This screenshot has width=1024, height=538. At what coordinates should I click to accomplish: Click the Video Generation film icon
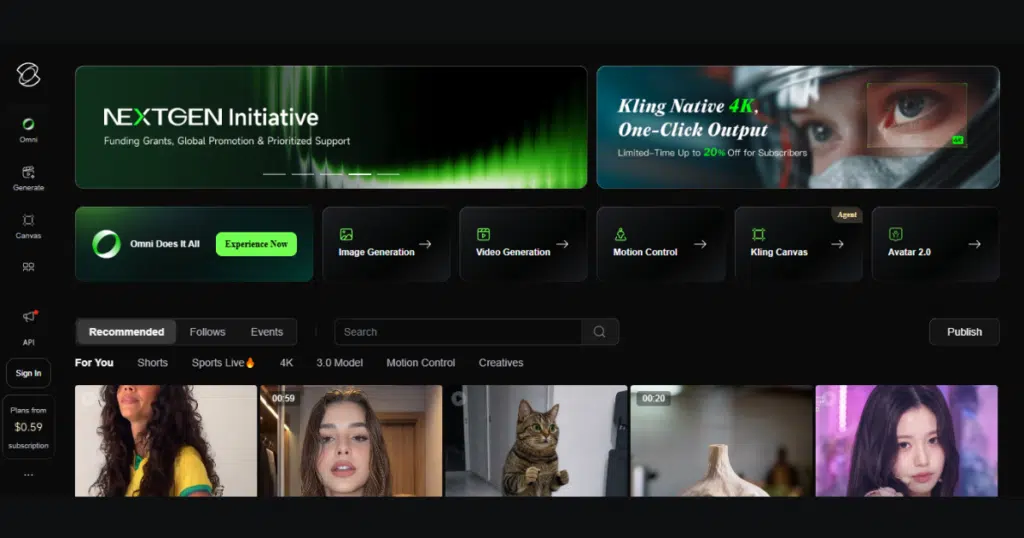point(483,234)
